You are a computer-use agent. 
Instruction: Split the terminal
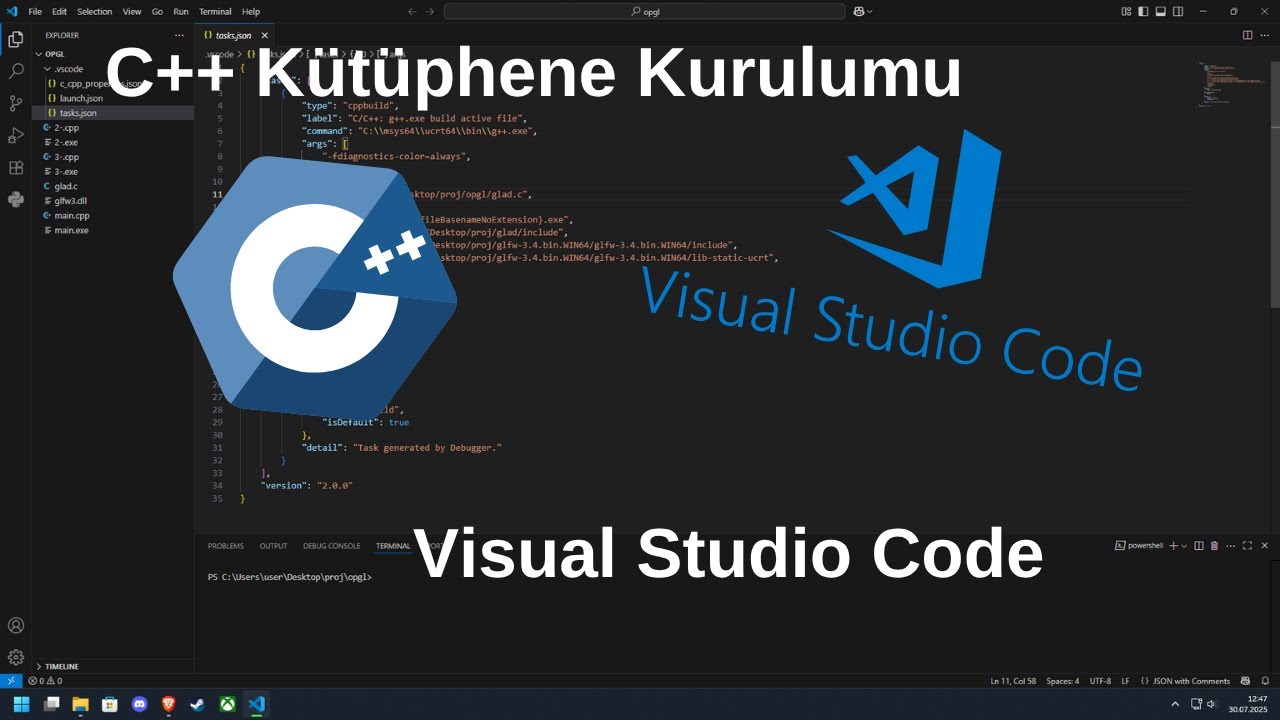[x=1199, y=546]
